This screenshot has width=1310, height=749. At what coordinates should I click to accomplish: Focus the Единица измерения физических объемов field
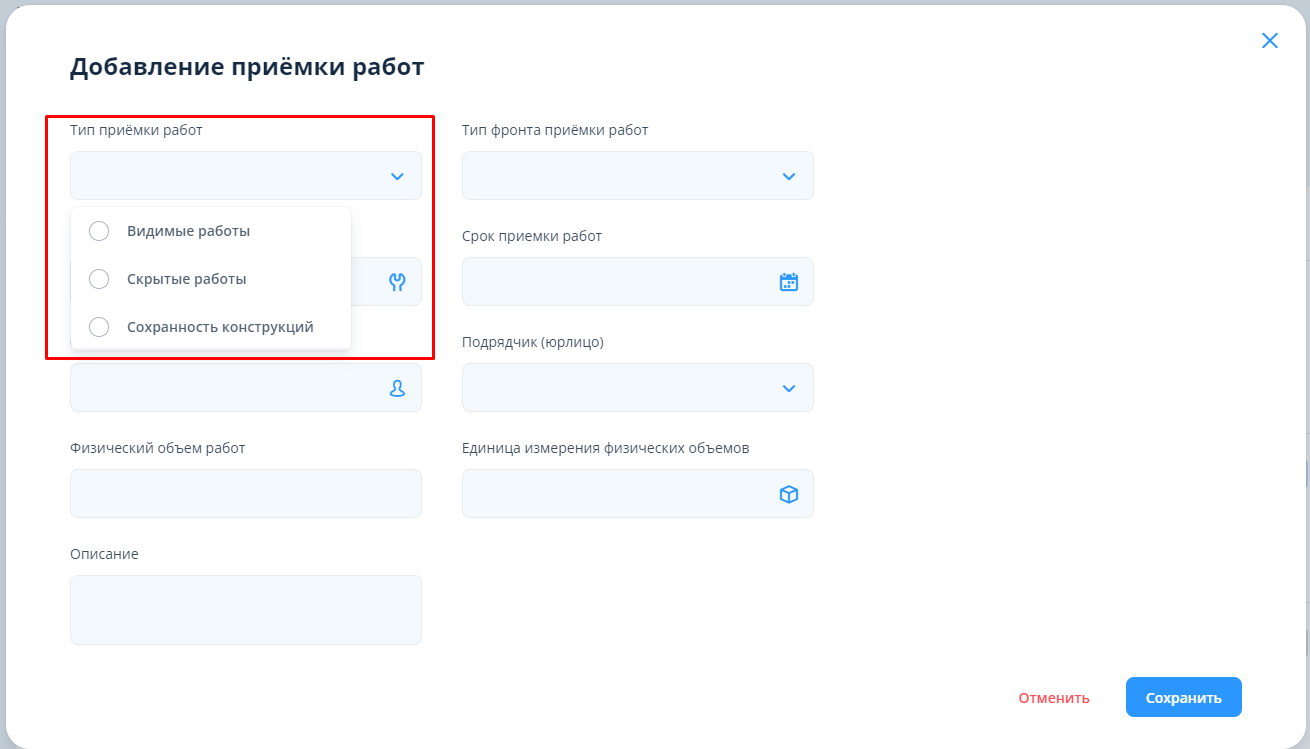615,494
